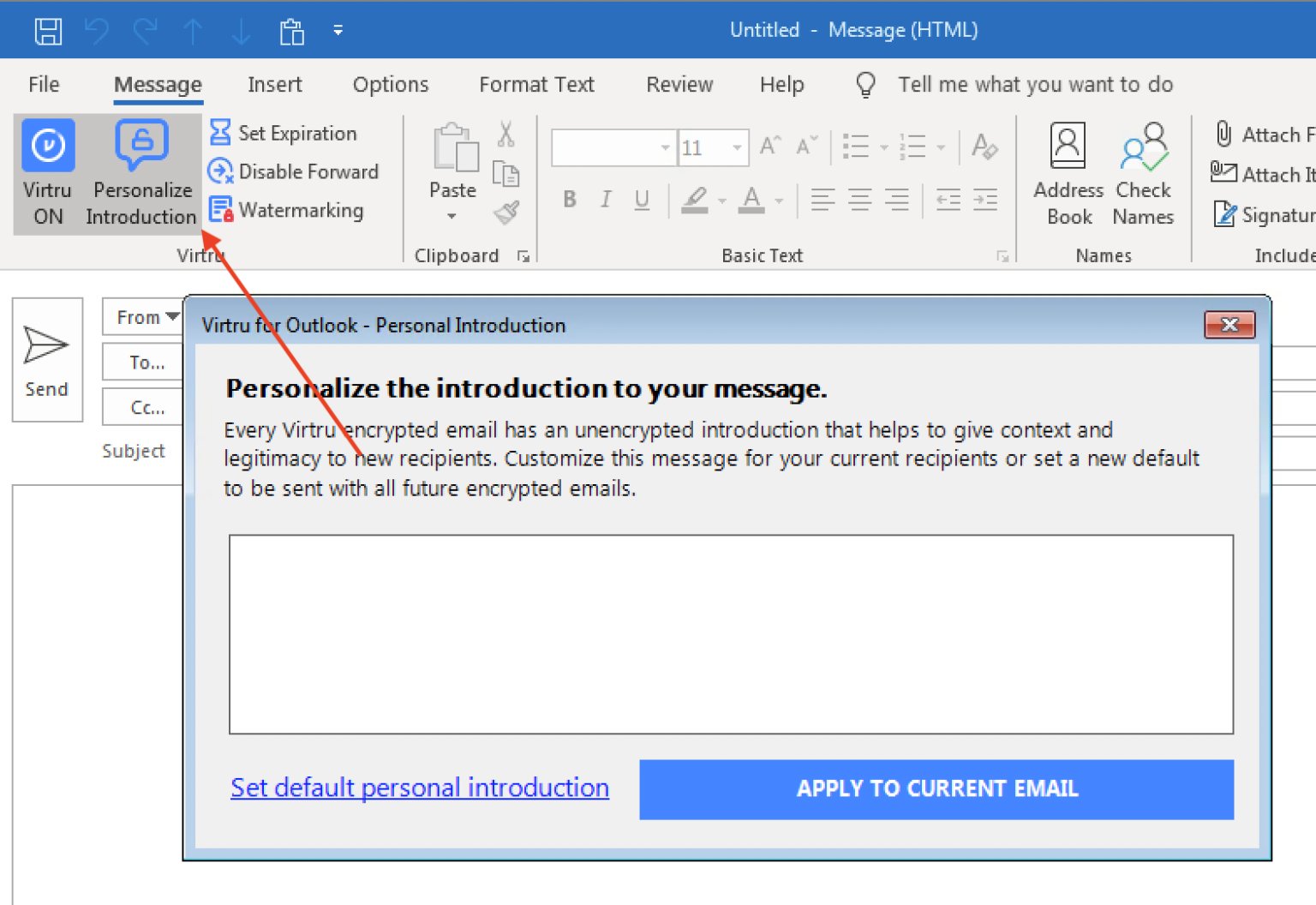Click APPLY TO CURRENT EMAIL
The width and height of the screenshot is (1316, 905).
936,788
